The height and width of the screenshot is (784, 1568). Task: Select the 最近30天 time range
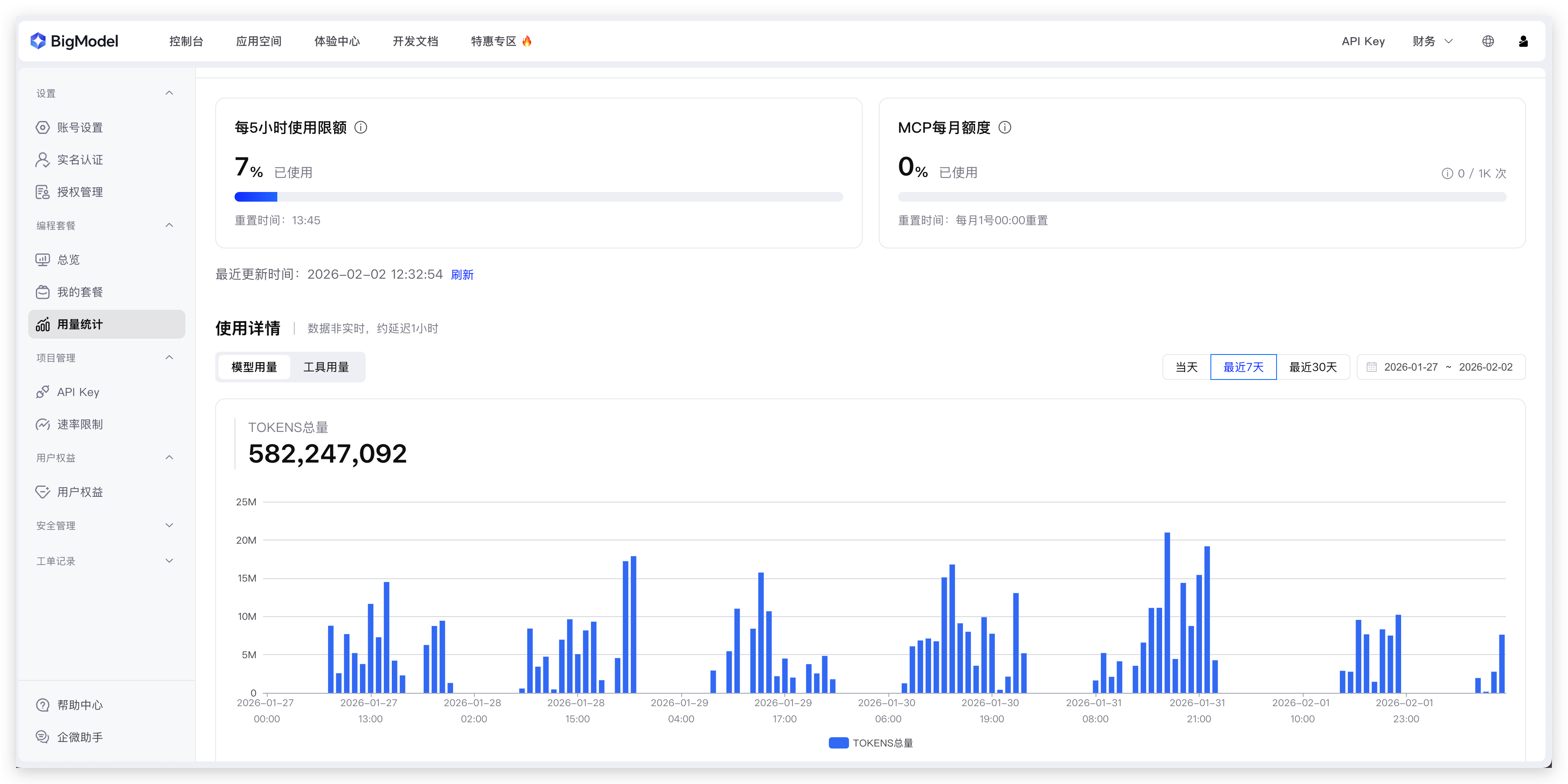tap(1313, 367)
